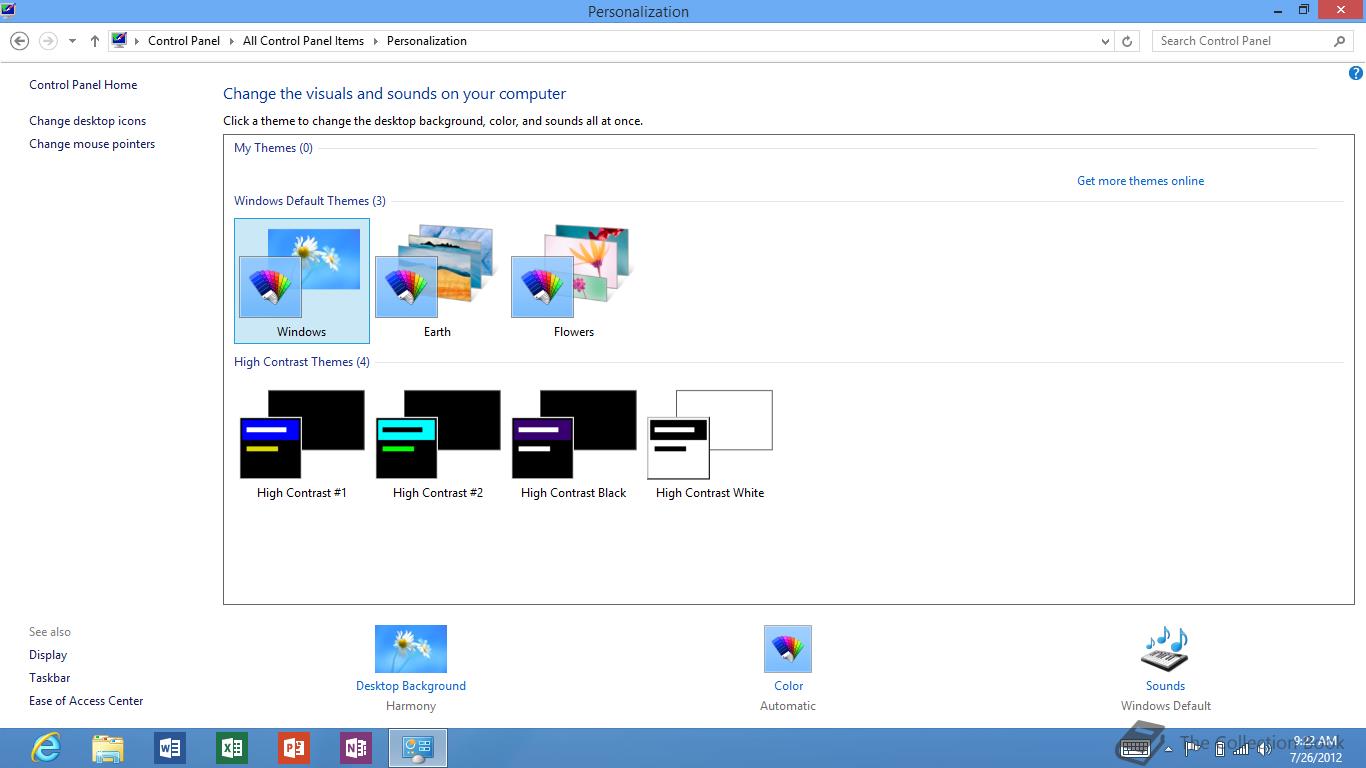The height and width of the screenshot is (768, 1366).
Task: Select the Earth theme
Action: [x=437, y=281]
